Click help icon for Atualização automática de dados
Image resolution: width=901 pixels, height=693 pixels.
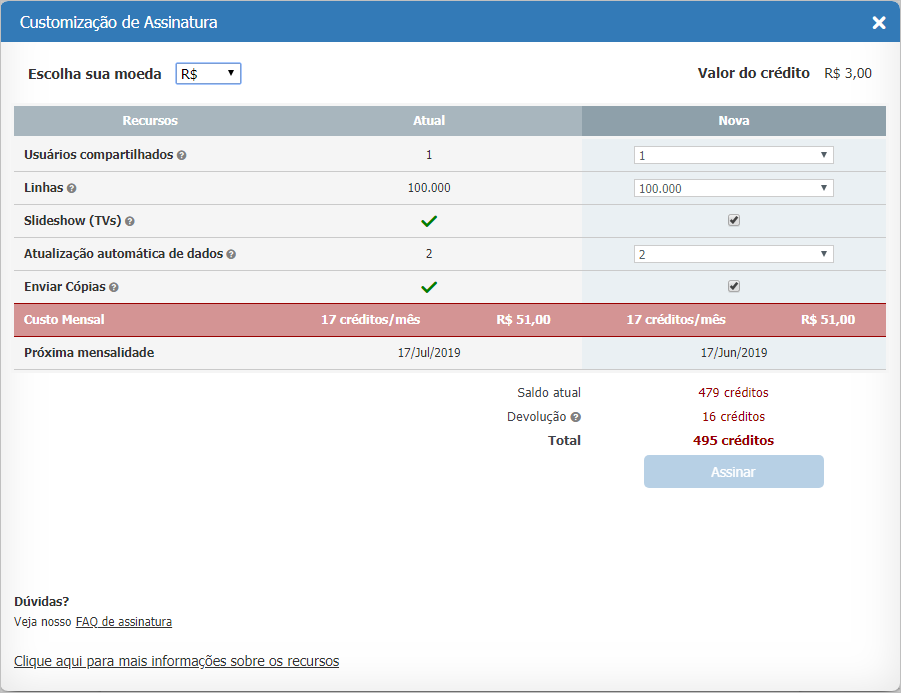pyautogui.click(x=233, y=254)
